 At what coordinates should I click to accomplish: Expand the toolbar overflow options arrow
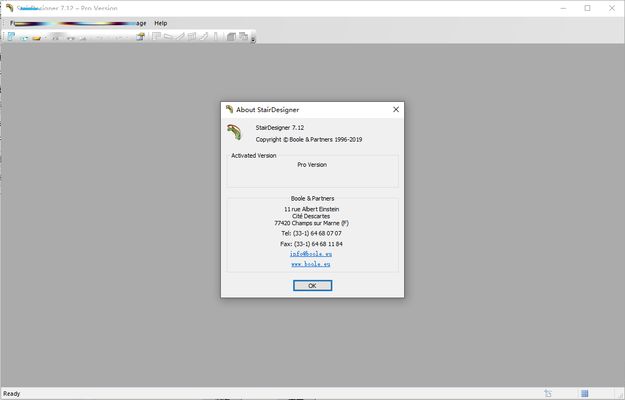[x=253, y=39]
